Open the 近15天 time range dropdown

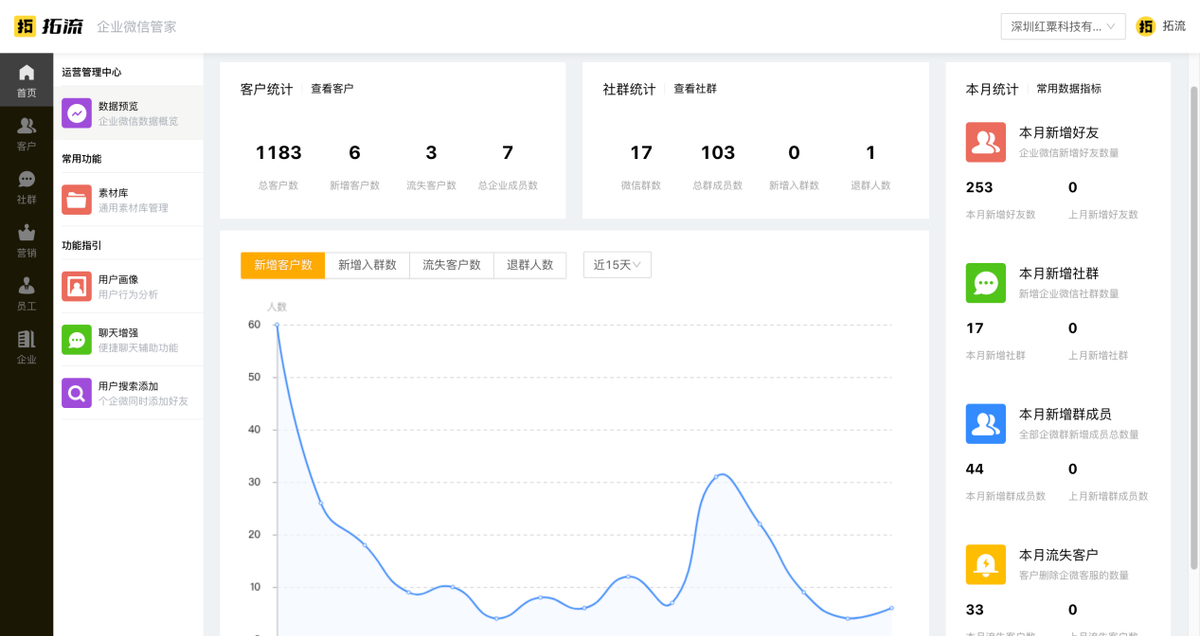coord(617,265)
